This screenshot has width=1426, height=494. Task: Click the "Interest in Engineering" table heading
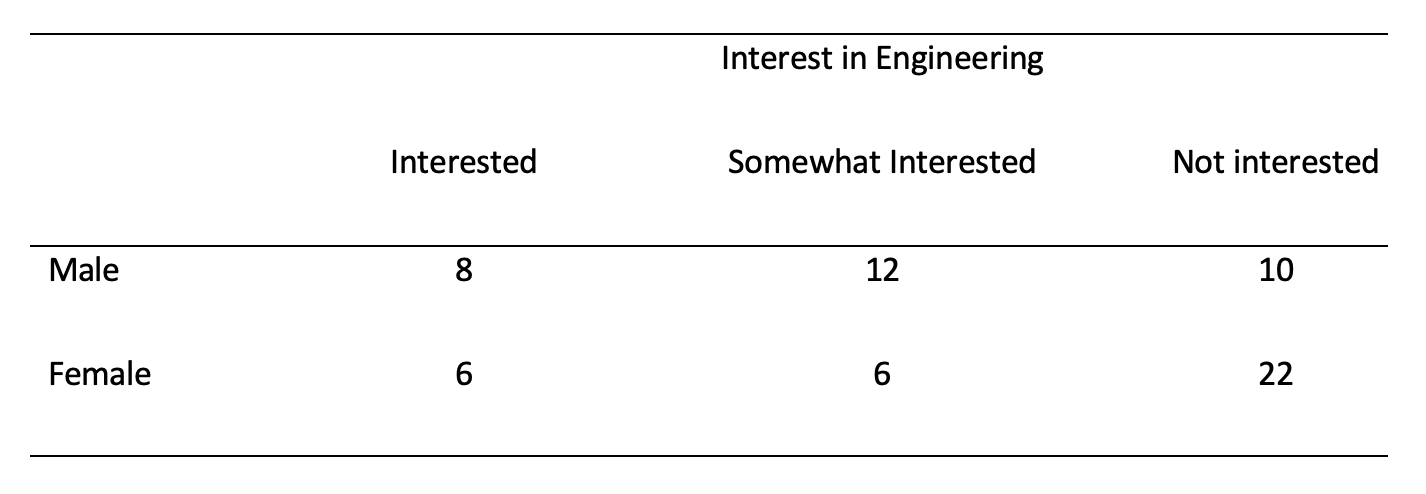(881, 59)
